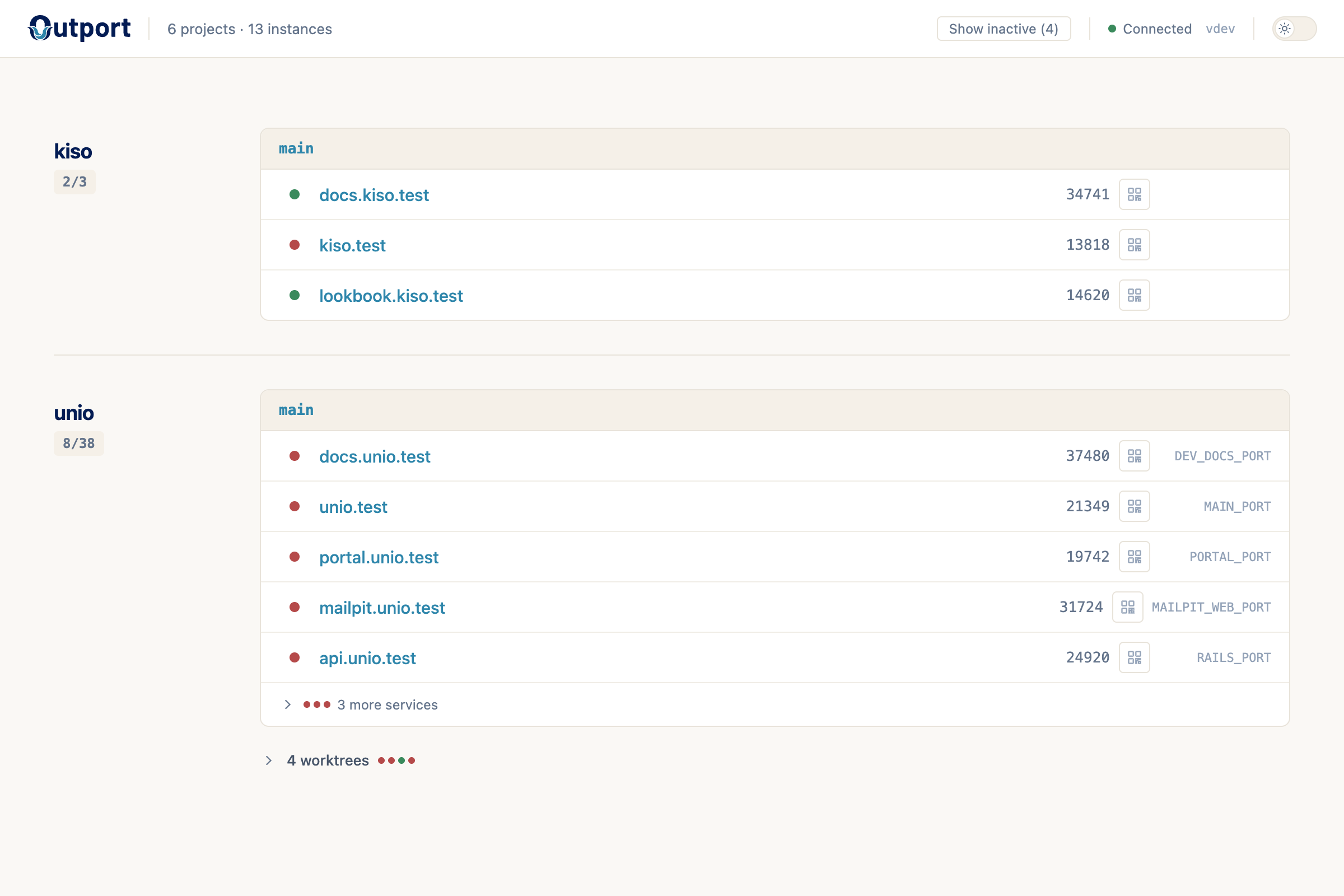Click the RAILS_PORT label
Viewport: 1344px width, 896px height.
pyautogui.click(x=1234, y=657)
